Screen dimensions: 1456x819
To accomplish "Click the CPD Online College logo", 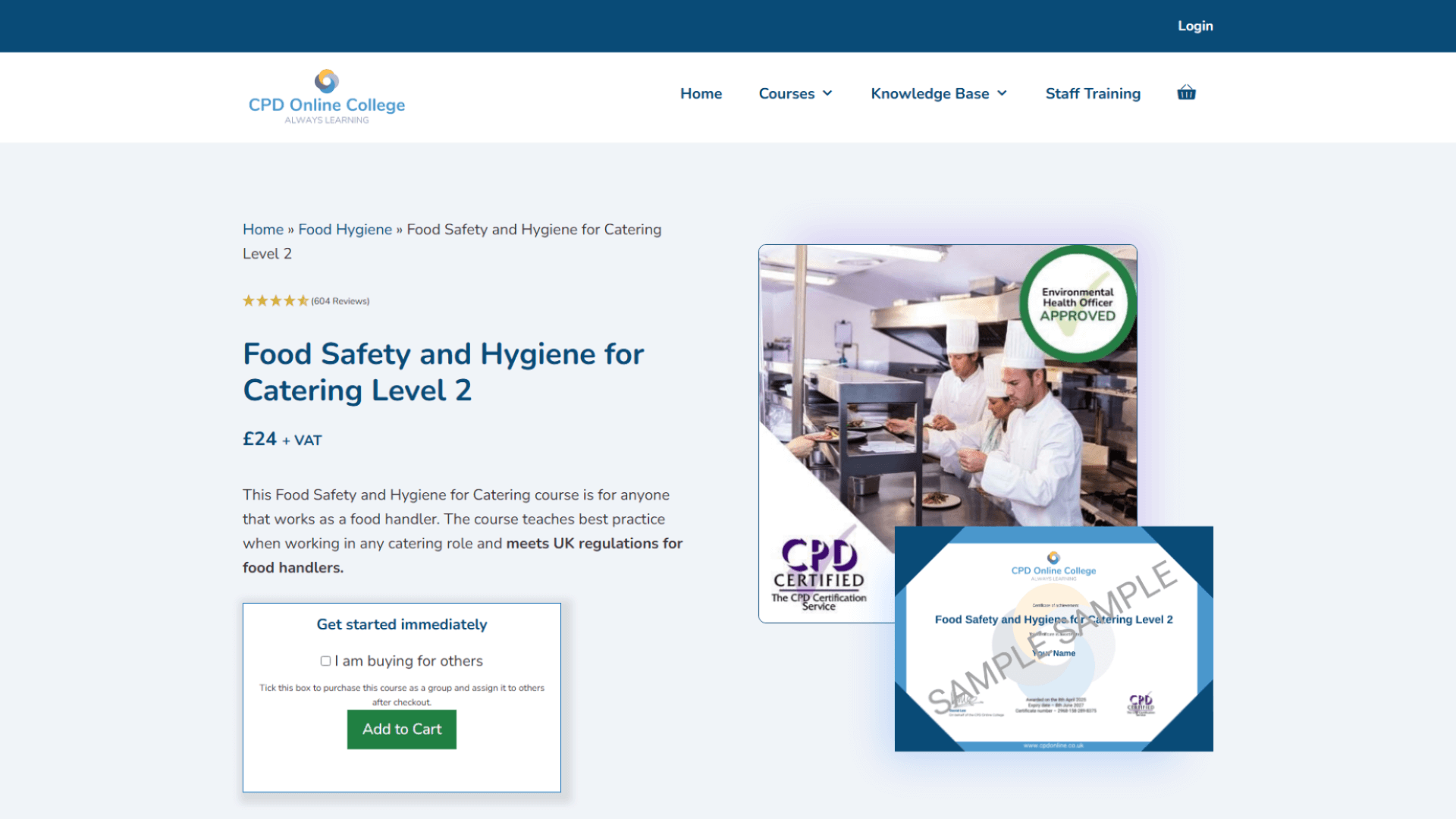I will pyautogui.click(x=327, y=97).
